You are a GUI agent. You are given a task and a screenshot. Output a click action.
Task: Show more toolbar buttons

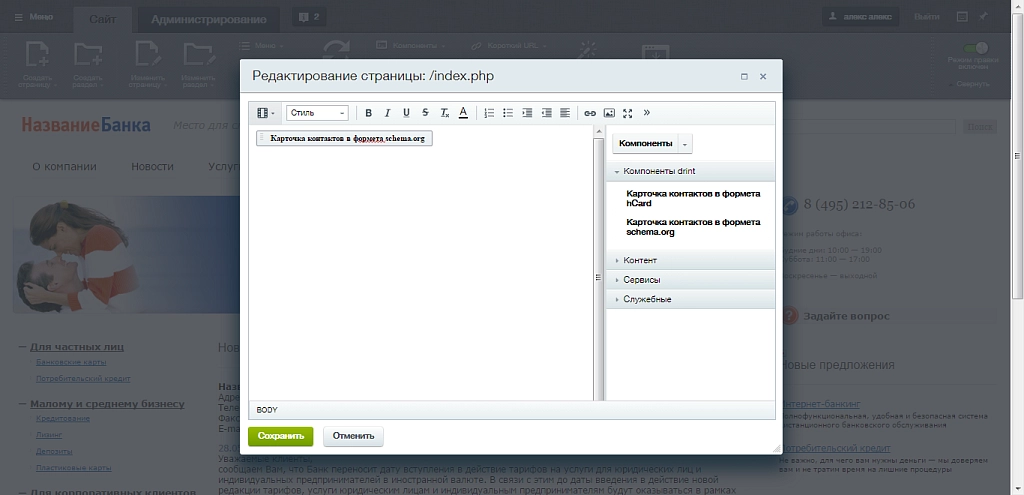coord(647,112)
